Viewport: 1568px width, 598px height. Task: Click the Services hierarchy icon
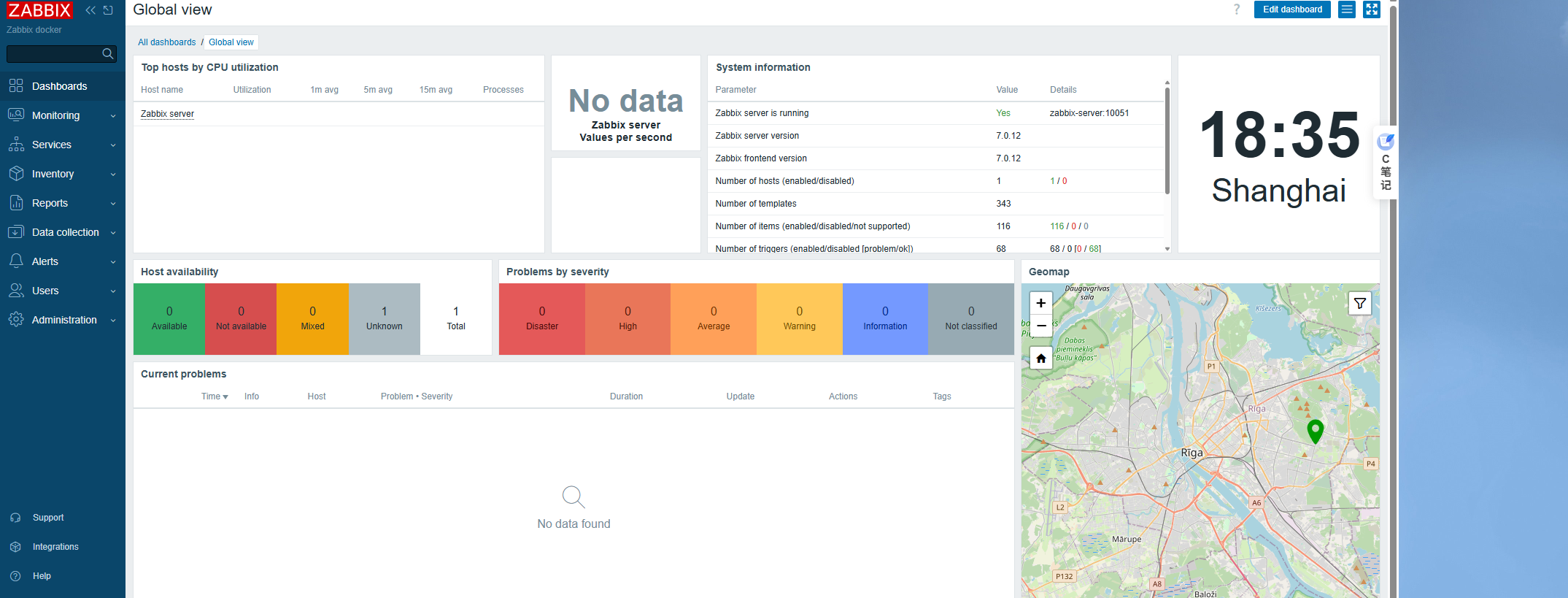[16, 144]
